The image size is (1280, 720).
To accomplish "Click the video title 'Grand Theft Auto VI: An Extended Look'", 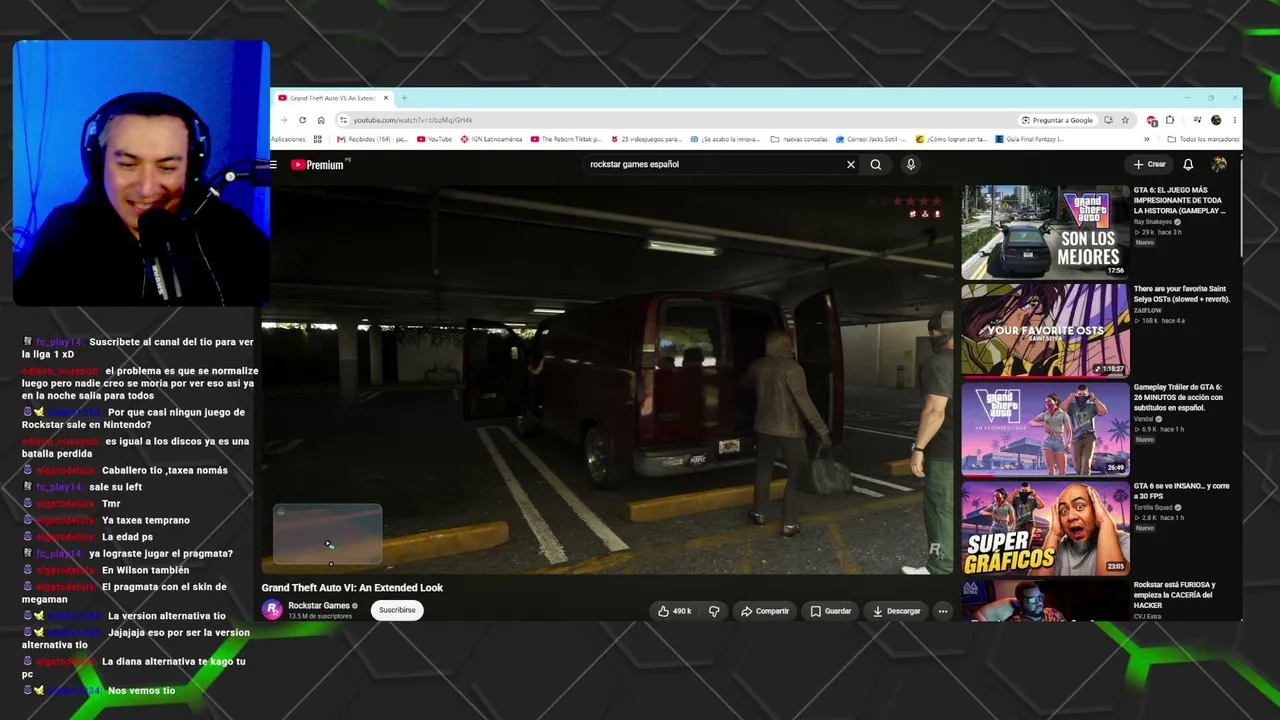I will (352, 588).
